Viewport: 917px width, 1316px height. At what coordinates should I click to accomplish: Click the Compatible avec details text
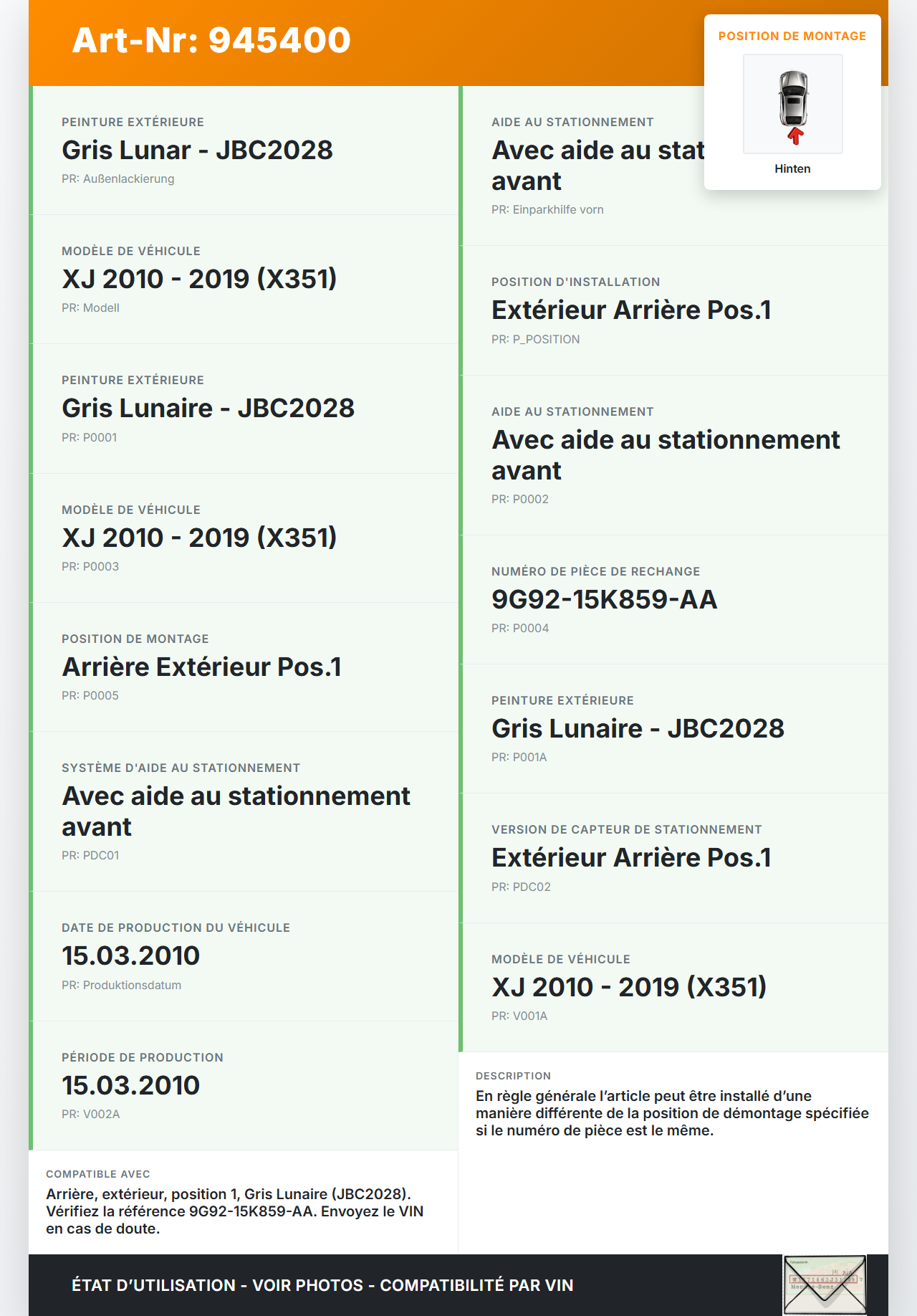tap(234, 1211)
